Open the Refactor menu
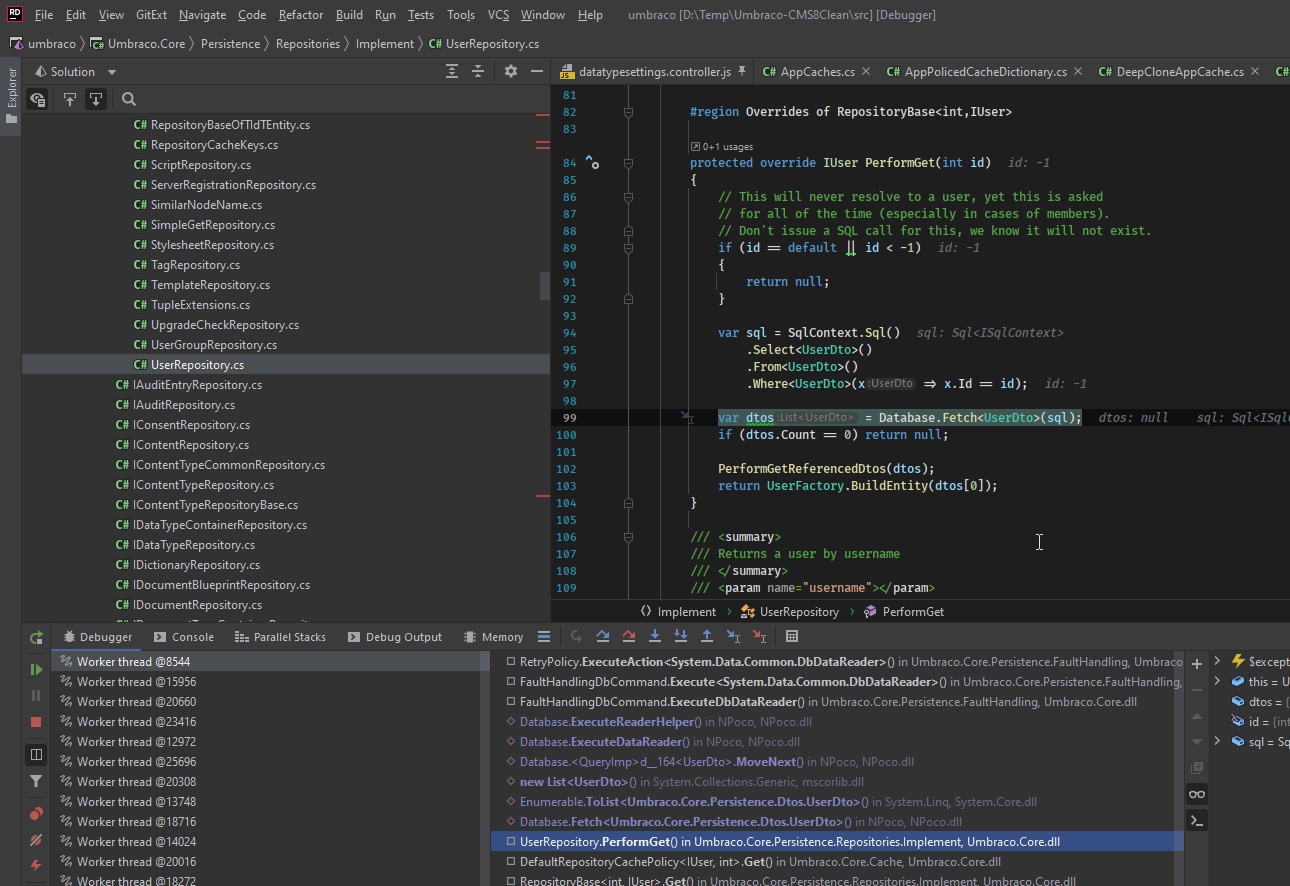The width and height of the screenshot is (1290, 886). (300, 14)
